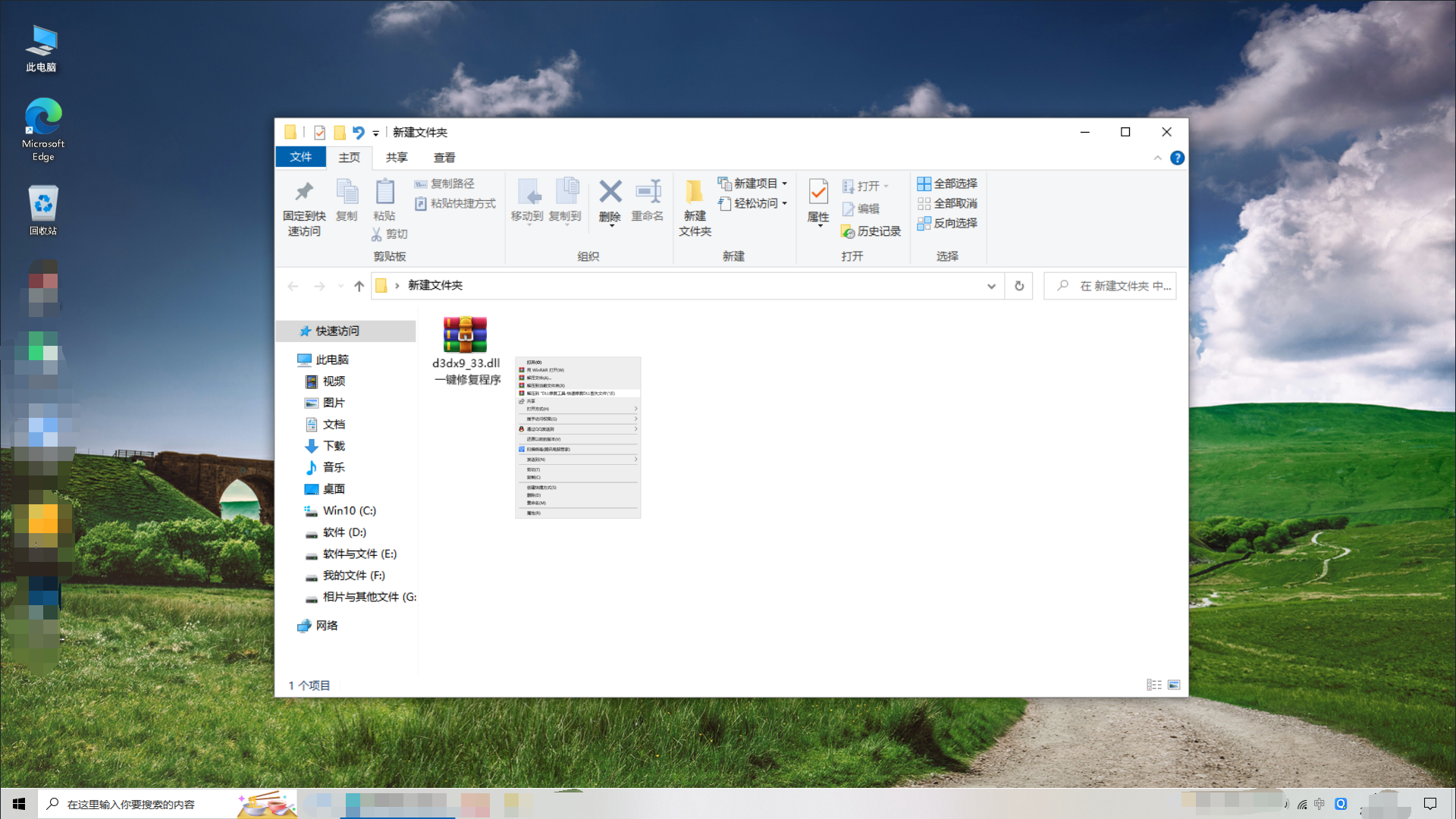Viewport: 1456px width, 819px height.
Task: Click the Refresh button beside address bar
Action: [x=1018, y=286]
